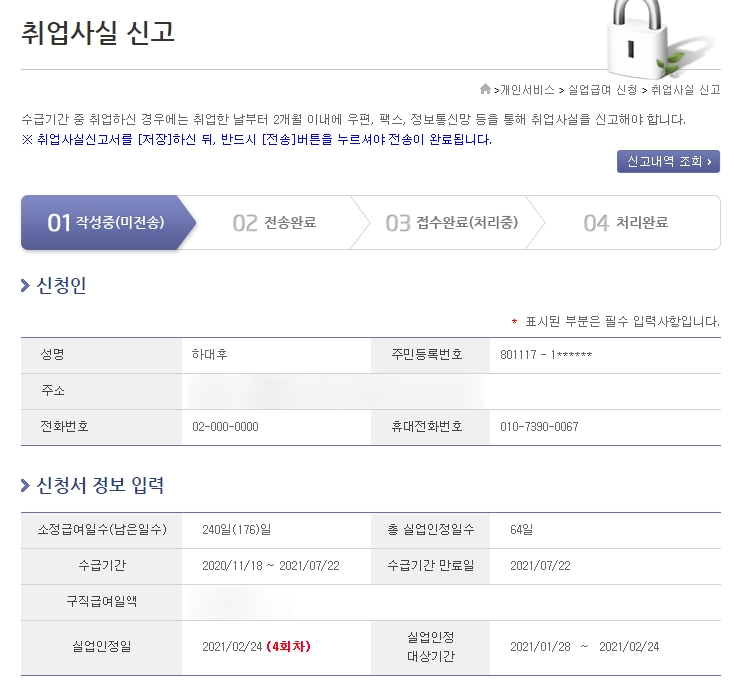Open the 개인서비스 breadcrumb link
The width and height of the screenshot is (734, 683).
click(x=527, y=89)
